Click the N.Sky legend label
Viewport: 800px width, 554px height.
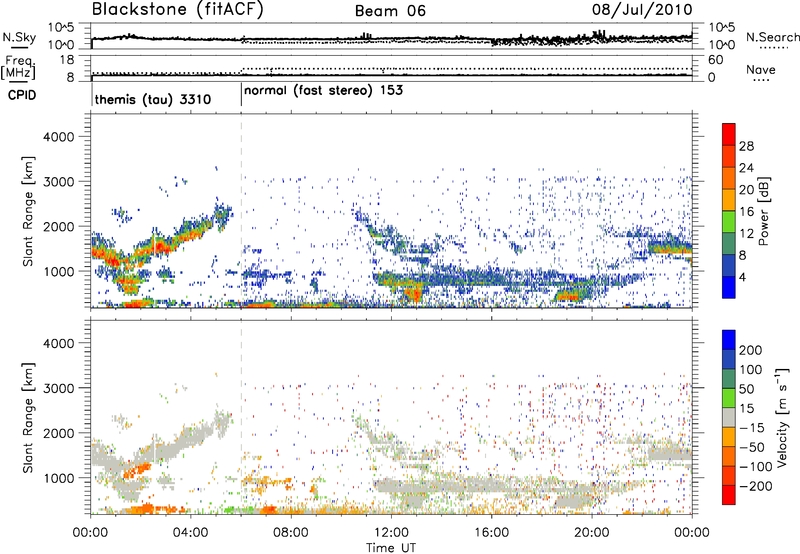[19, 37]
